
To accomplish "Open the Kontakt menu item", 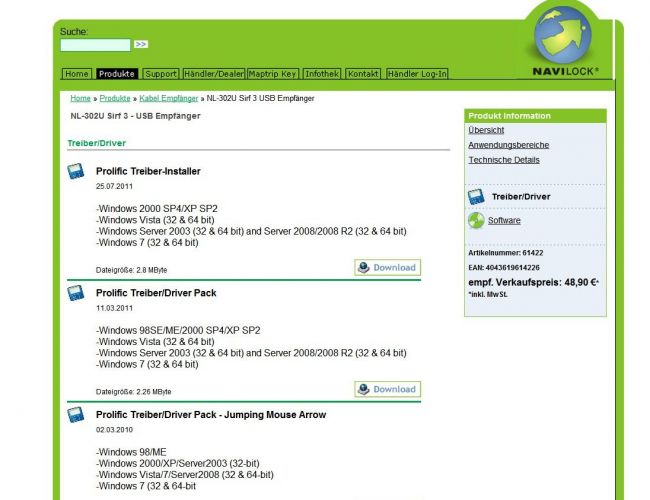I will (363, 74).
